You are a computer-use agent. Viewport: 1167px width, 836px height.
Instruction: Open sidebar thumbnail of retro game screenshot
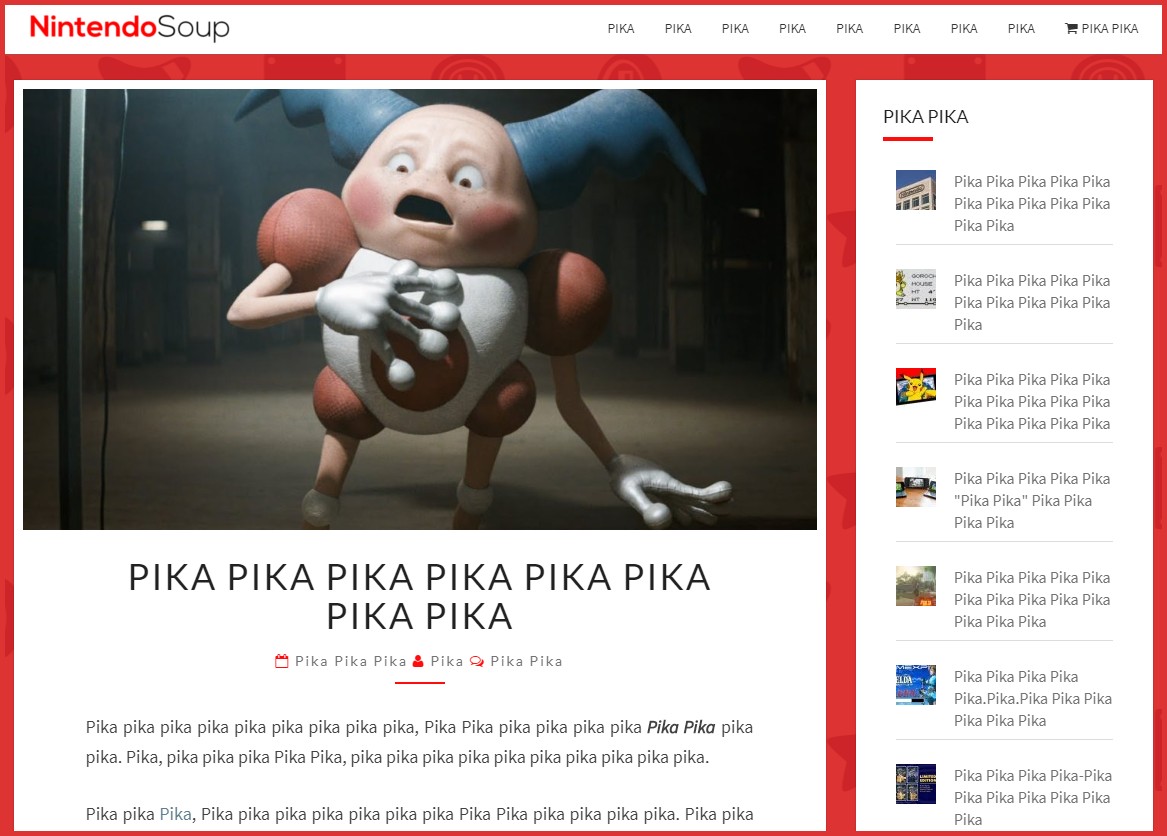click(x=915, y=289)
